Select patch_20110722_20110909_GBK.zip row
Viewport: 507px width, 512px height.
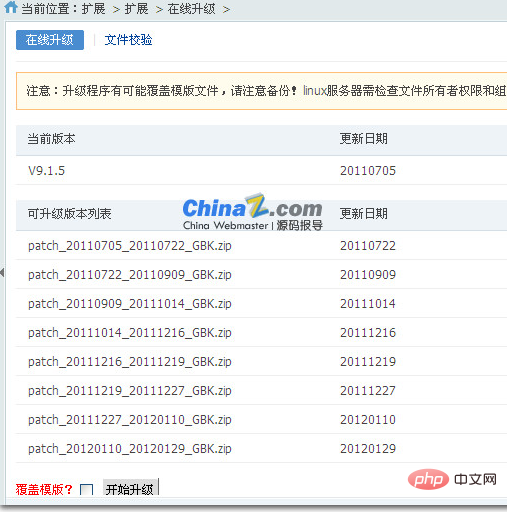click(261, 275)
